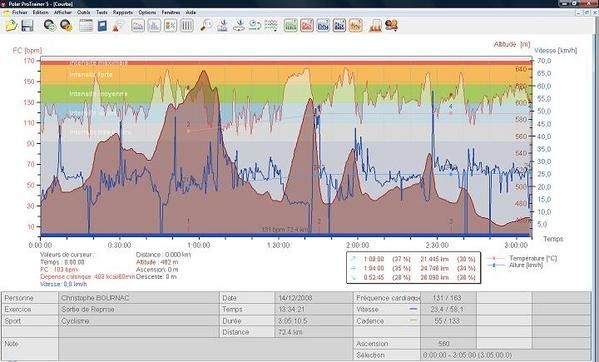Image resolution: width=599 pixels, height=362 pixels.
Task: Click the Intensité forte zone label
Action: pyautogui.click(x=91, y=74)
